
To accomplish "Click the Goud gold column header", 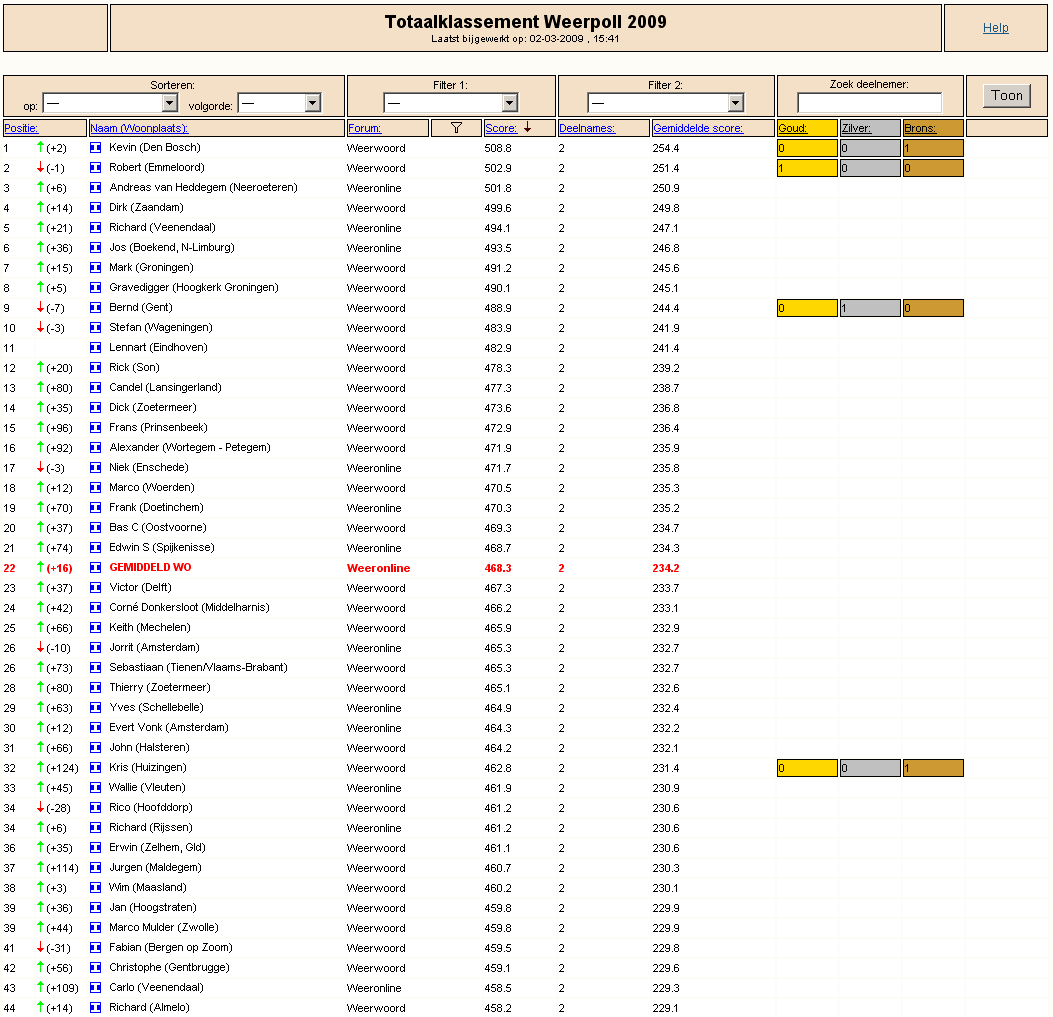I will 792,128.
